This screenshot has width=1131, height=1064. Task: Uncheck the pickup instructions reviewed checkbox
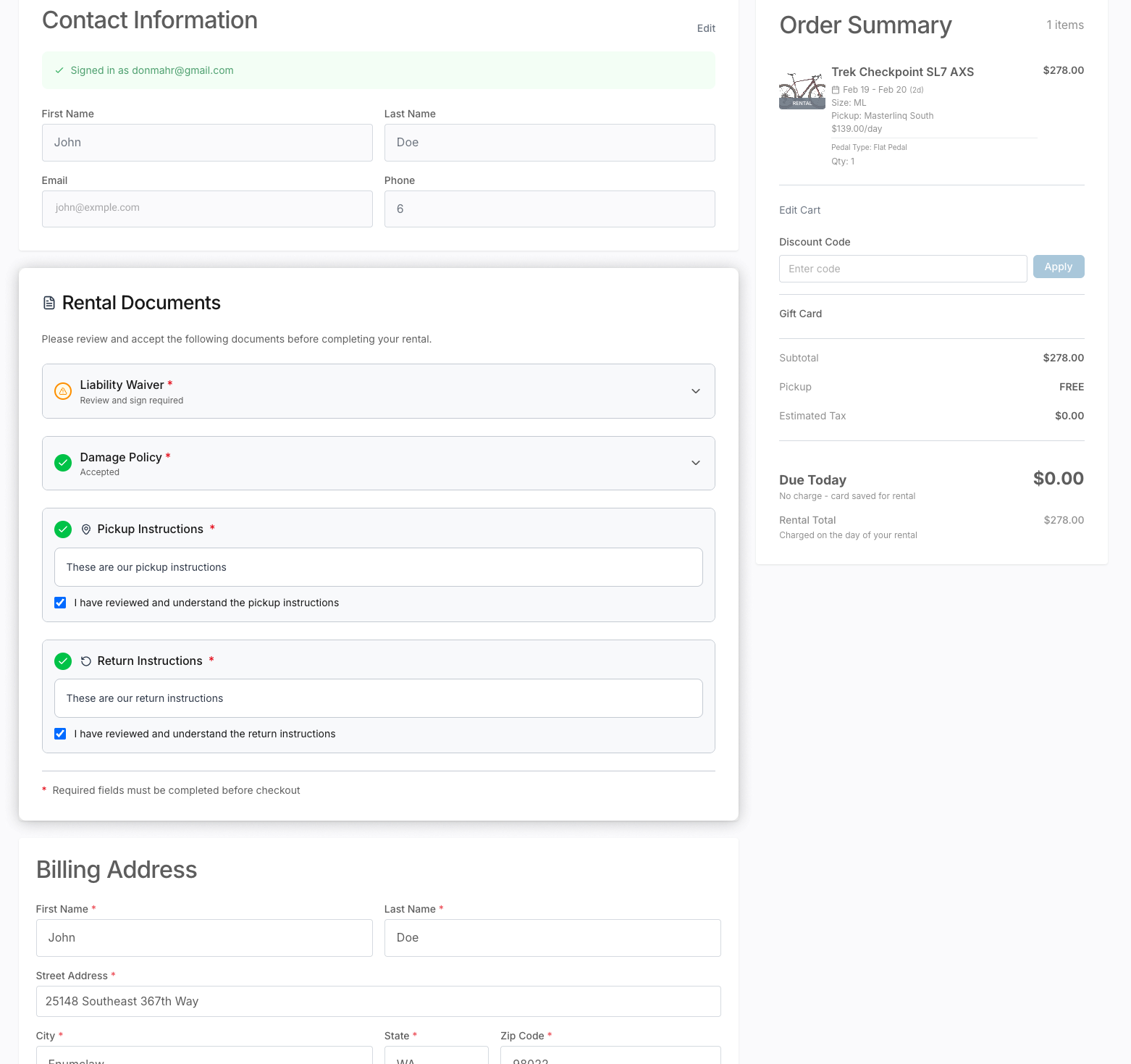(x=60, y=603)
